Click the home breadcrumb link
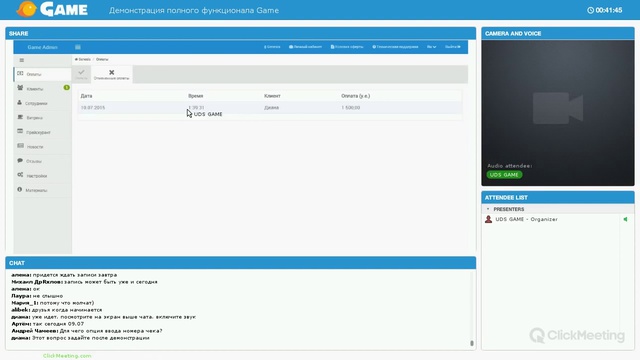 (x=83, y=59)
